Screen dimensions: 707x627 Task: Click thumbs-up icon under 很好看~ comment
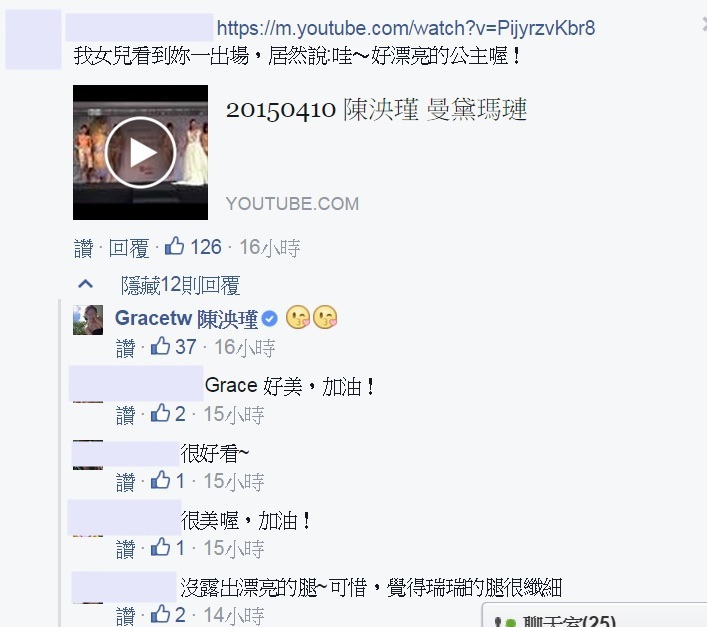pyautogui.click(x=161, y=480)
